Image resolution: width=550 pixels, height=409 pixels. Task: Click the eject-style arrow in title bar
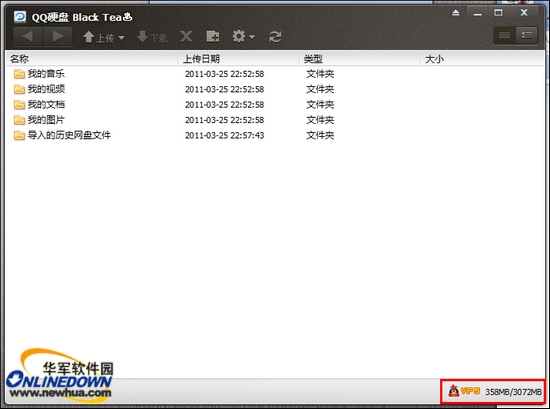click(x=456, y=13)
